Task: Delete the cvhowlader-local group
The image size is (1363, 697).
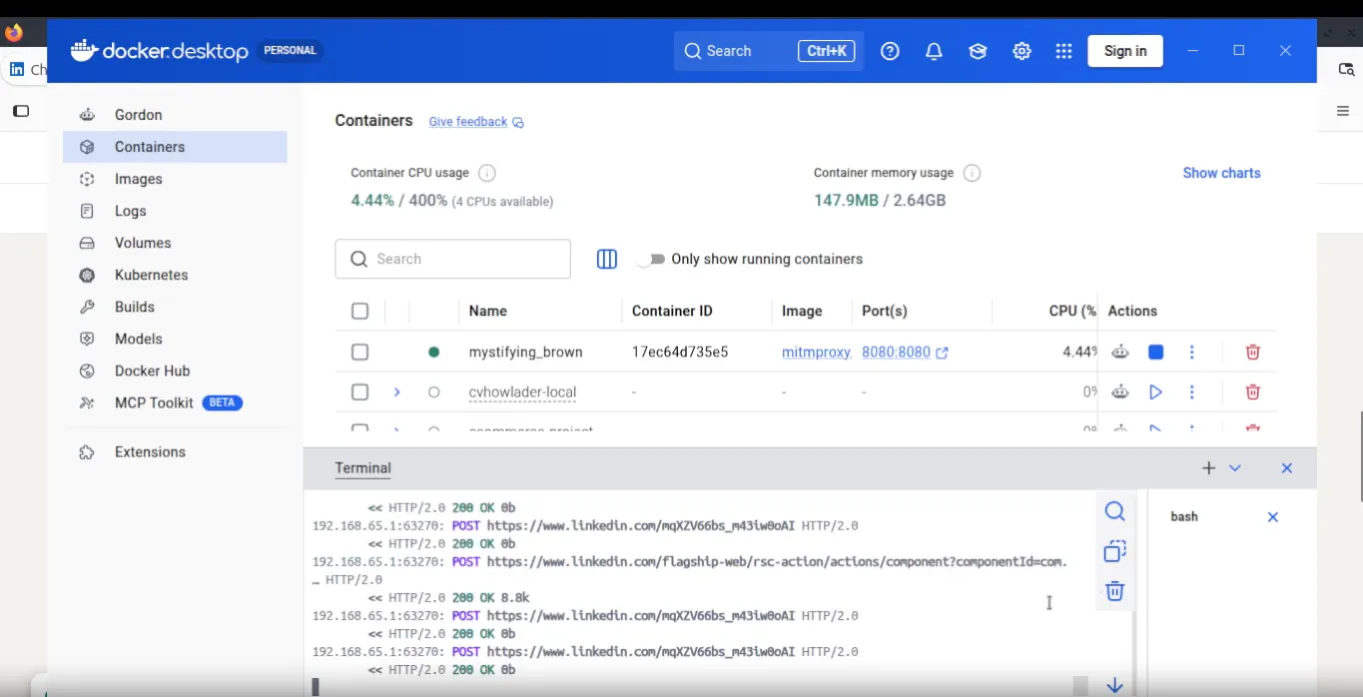Action: pyautogui.click(x=1253, y=392)
